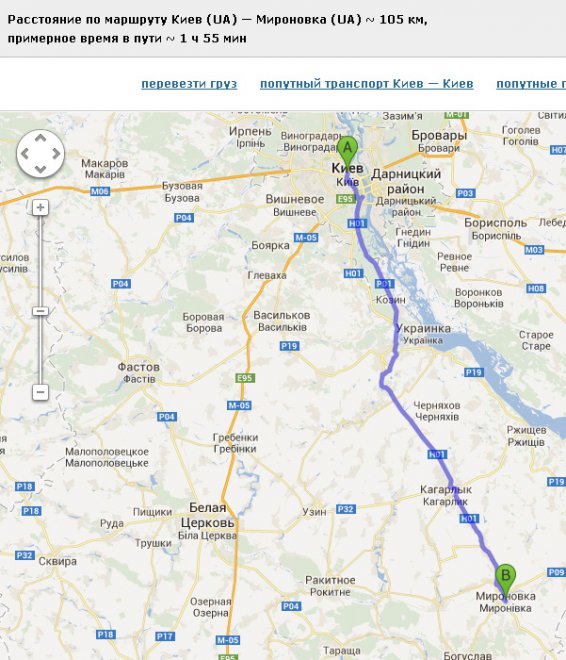Pan the map up with arrow control
Image resolution: width=566 pixels, height=660 pixels.
(40, 138)
